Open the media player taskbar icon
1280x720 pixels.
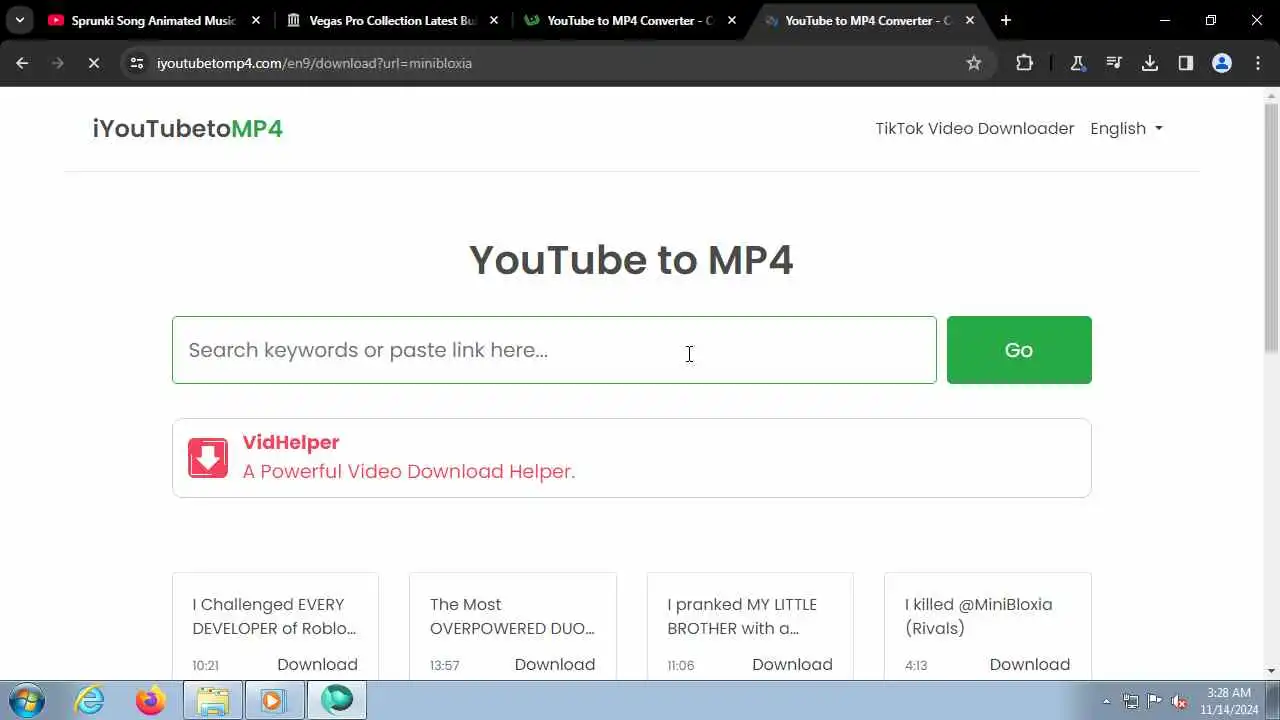(273, 700)
